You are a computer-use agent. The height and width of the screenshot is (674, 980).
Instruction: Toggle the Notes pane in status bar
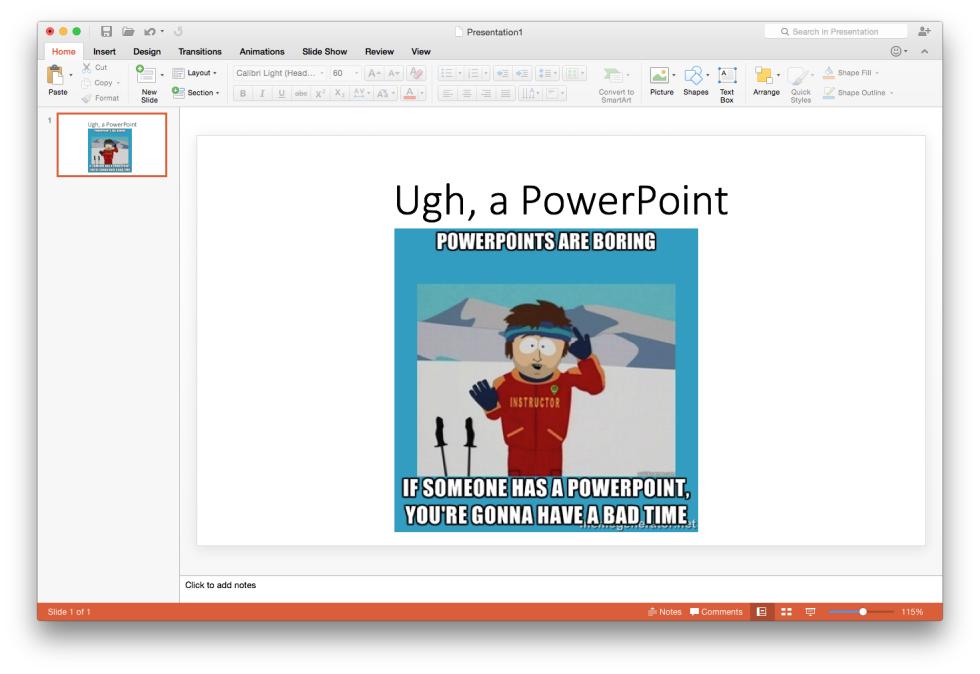663,612
